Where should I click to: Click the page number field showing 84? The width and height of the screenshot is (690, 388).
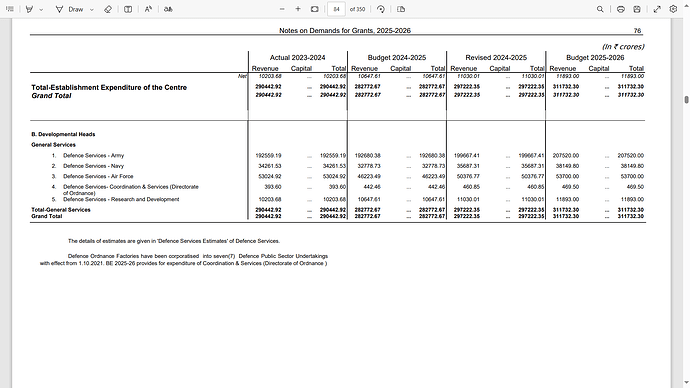pos(336,9)
